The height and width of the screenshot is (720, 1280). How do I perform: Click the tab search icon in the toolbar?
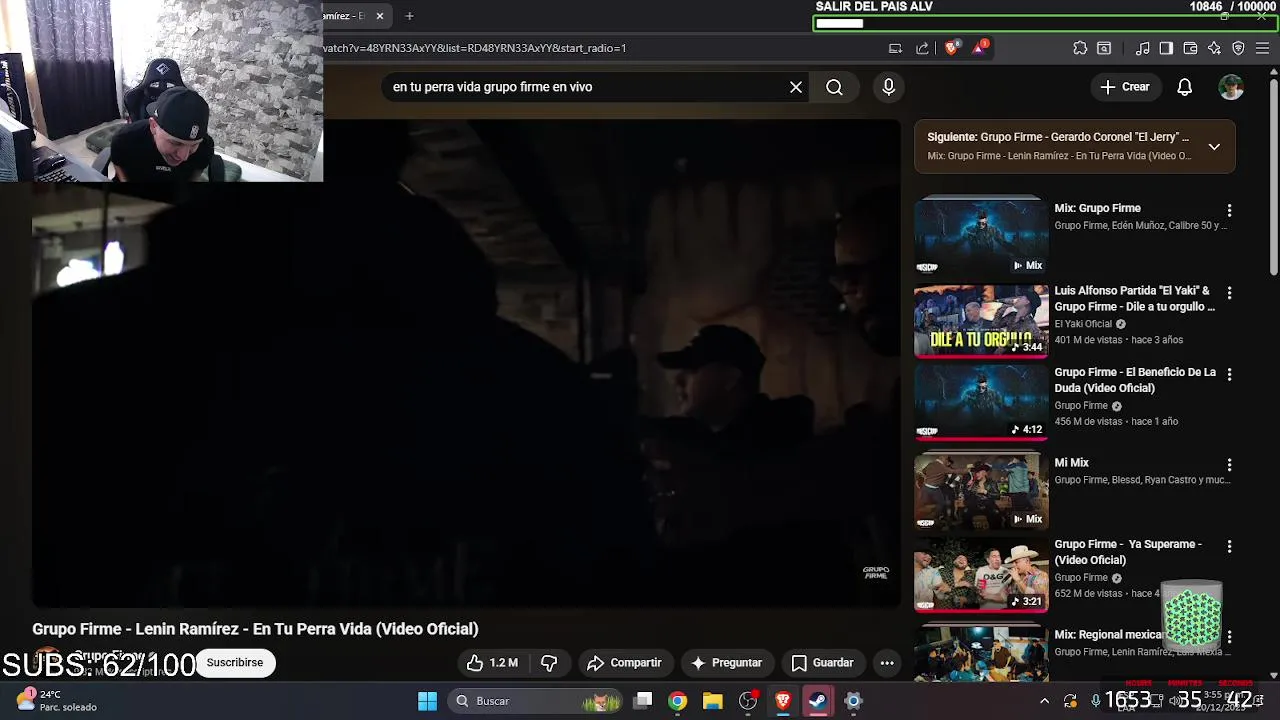pyautogui.click(x=1104, y=48)
